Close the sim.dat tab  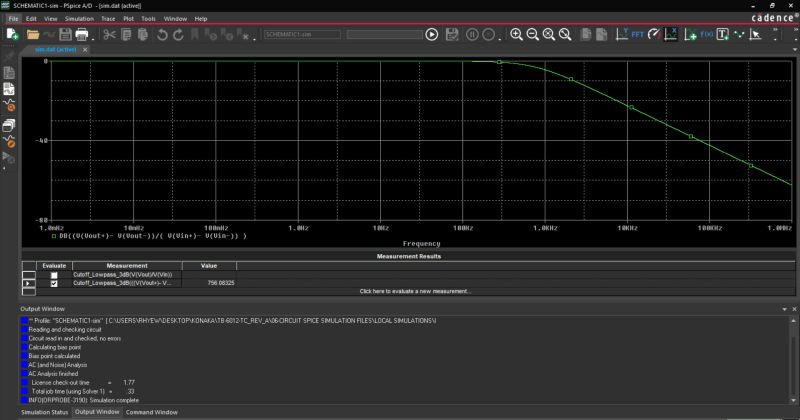click(85, 50)
